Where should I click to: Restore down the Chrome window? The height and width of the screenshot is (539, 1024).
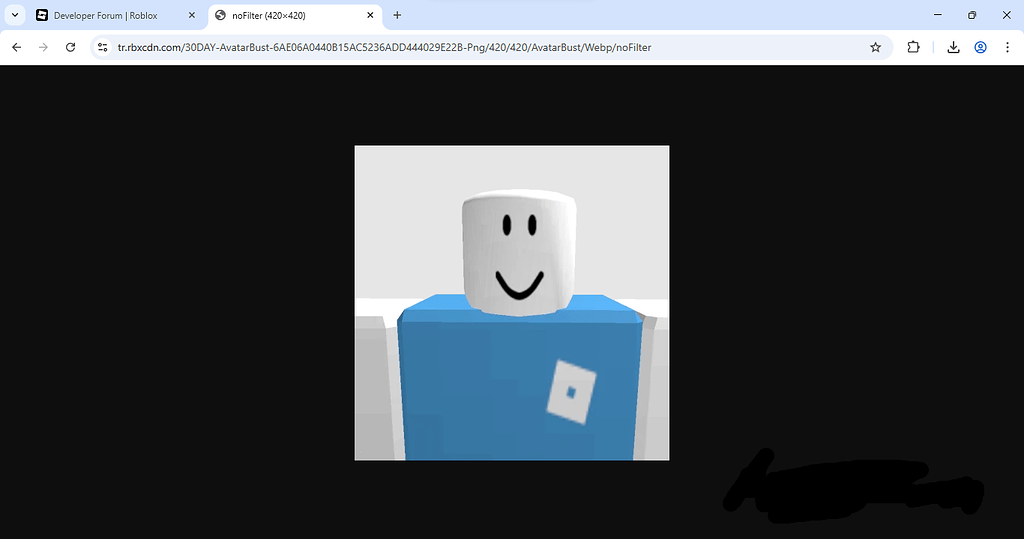972,15
